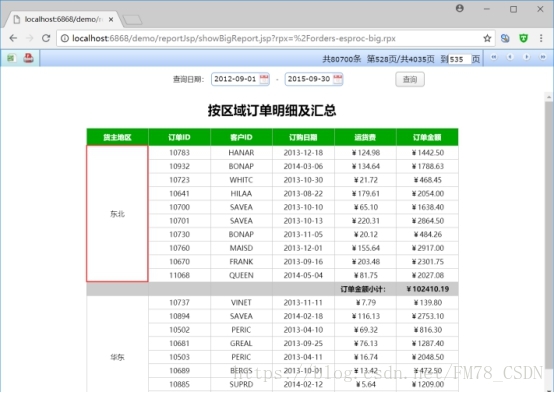Click customer GREAL cell

(241, 343)
